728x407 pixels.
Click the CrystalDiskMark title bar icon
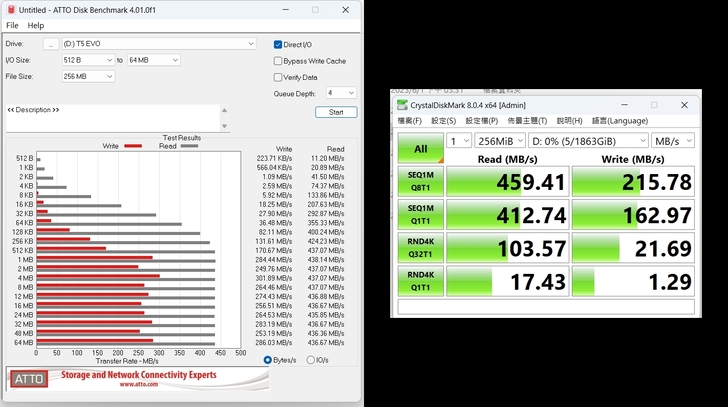pos(403,104)
